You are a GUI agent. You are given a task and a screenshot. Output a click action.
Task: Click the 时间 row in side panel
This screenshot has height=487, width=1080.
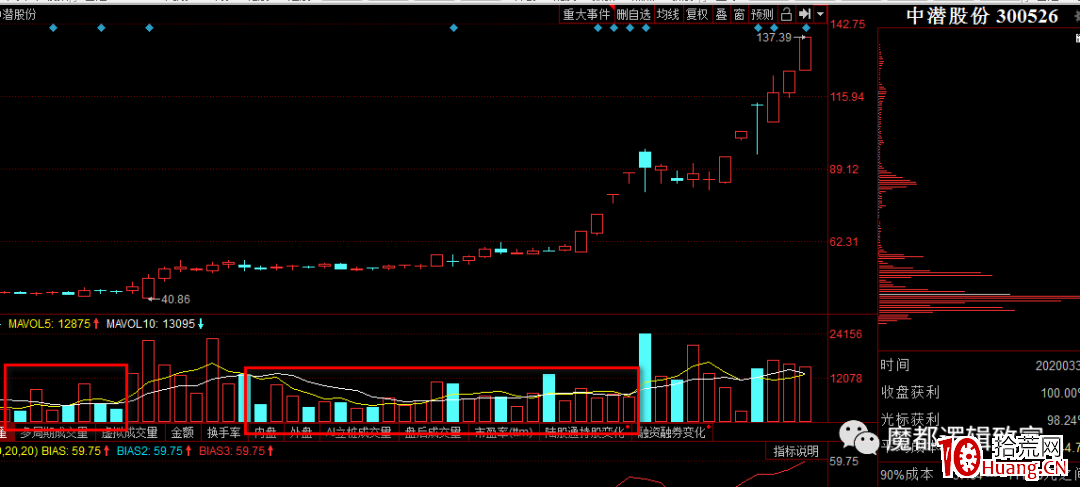point(979,365)
